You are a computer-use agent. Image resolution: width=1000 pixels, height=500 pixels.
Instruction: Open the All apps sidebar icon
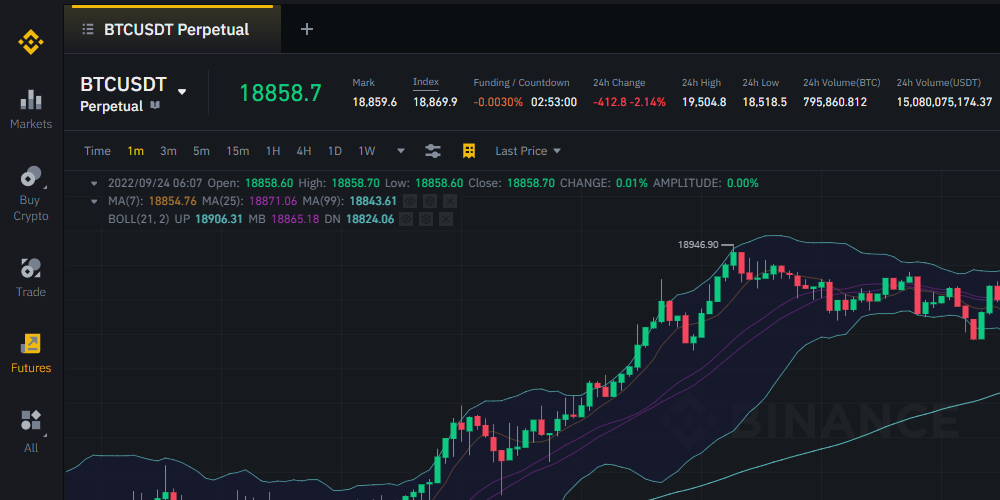[x=31, y=432]
